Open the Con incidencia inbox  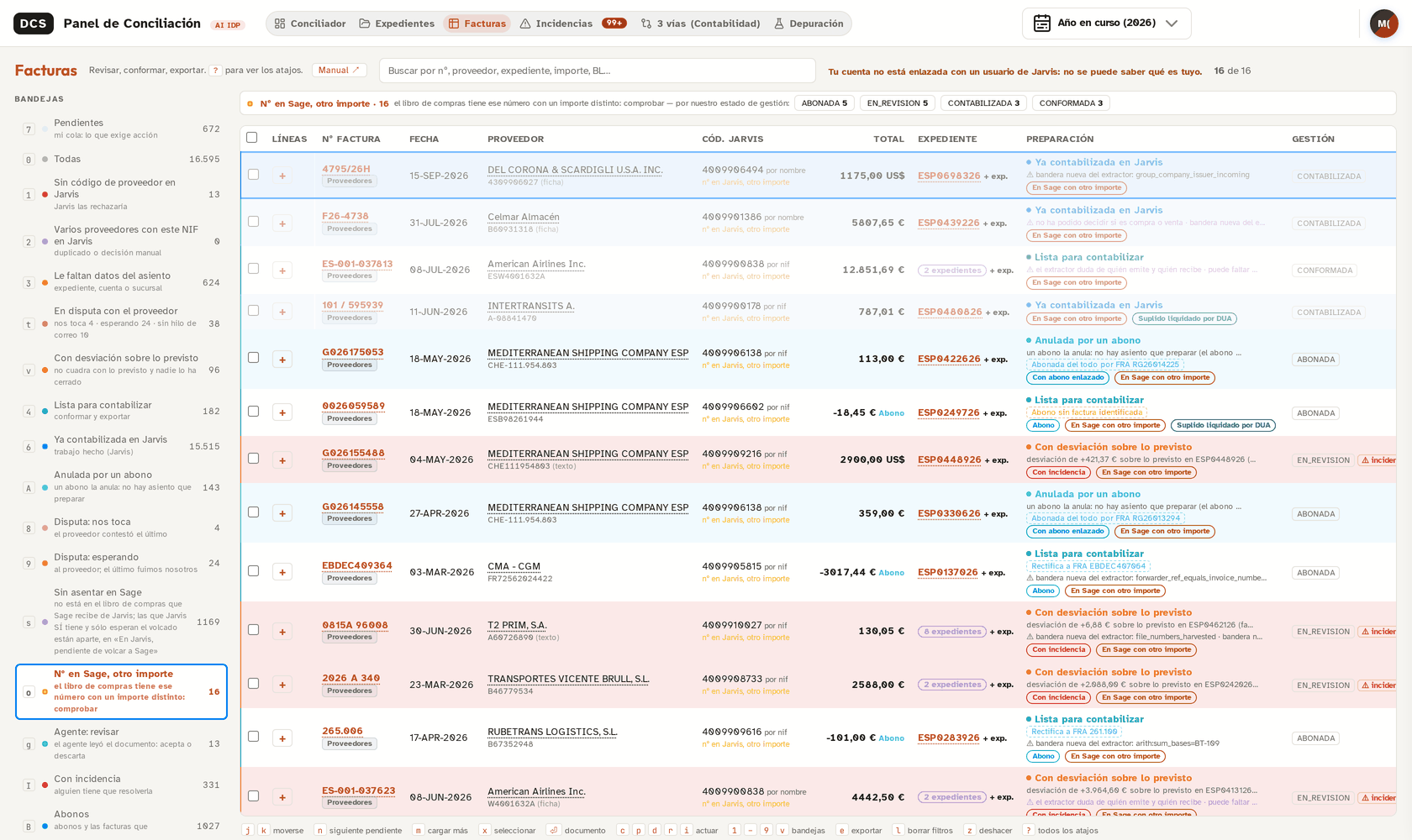click(121, 785)
